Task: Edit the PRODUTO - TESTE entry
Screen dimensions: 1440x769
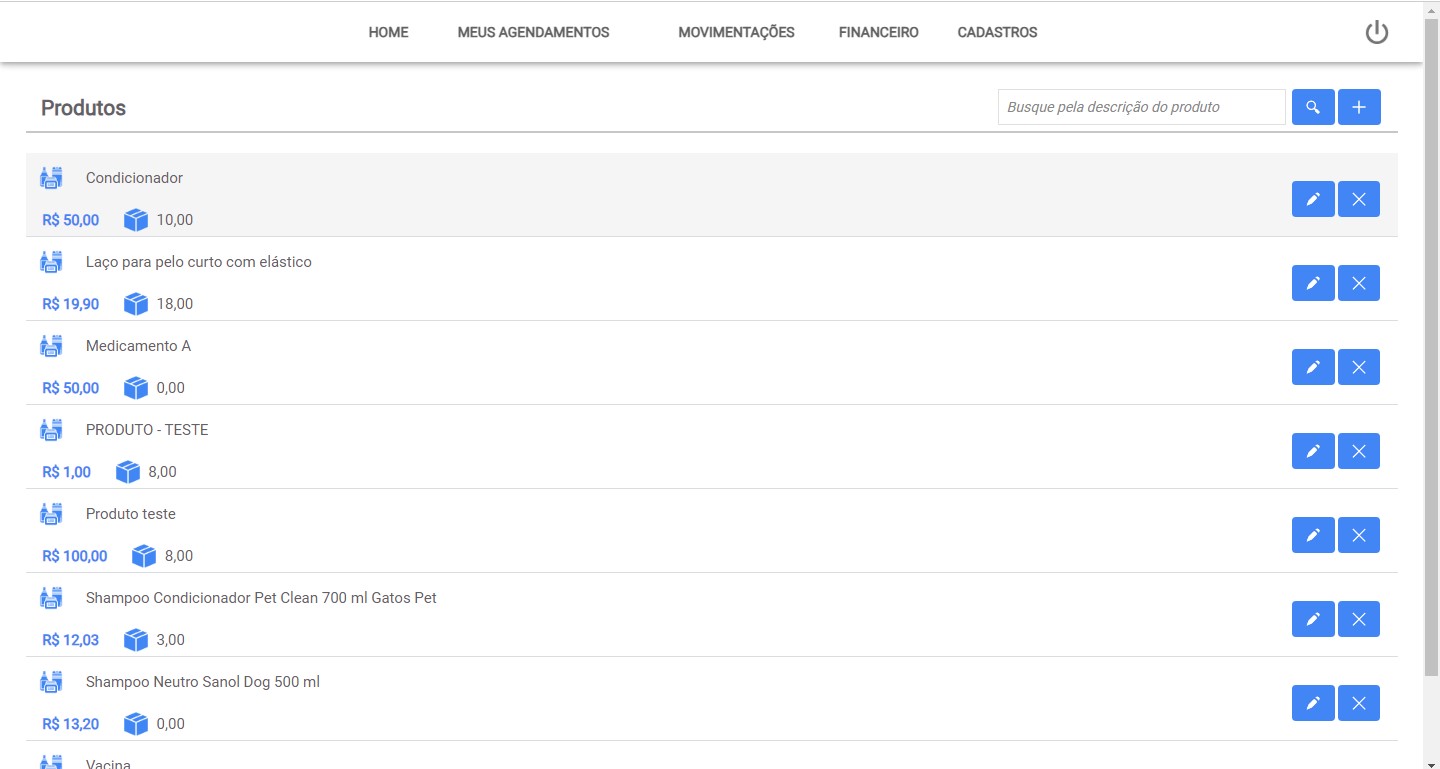Action: point(1313,451)
